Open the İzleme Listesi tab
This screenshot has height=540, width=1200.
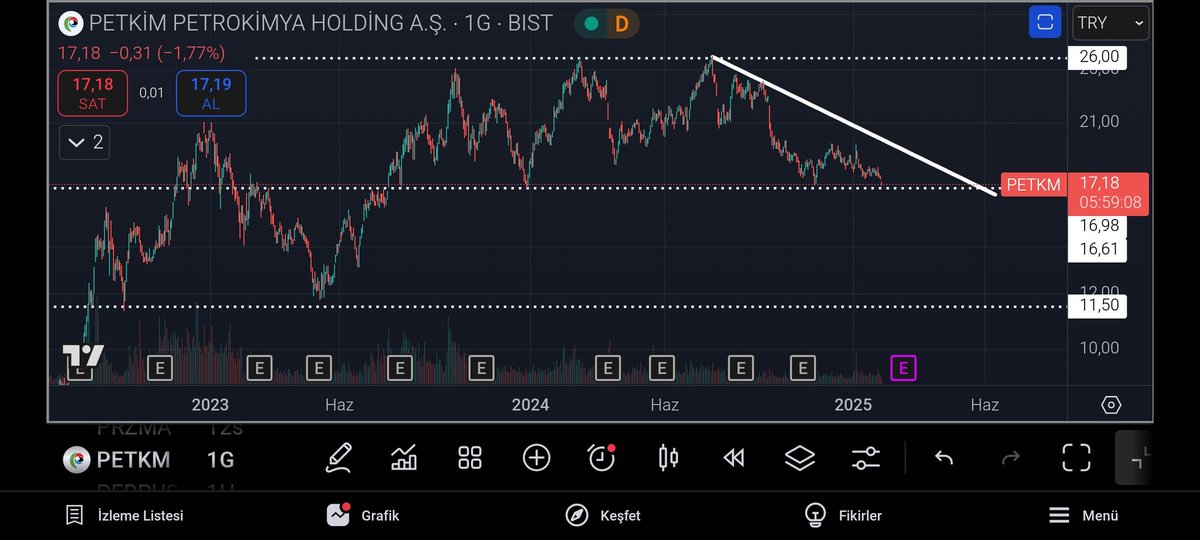pyautogui.click(x=124, y=516)
